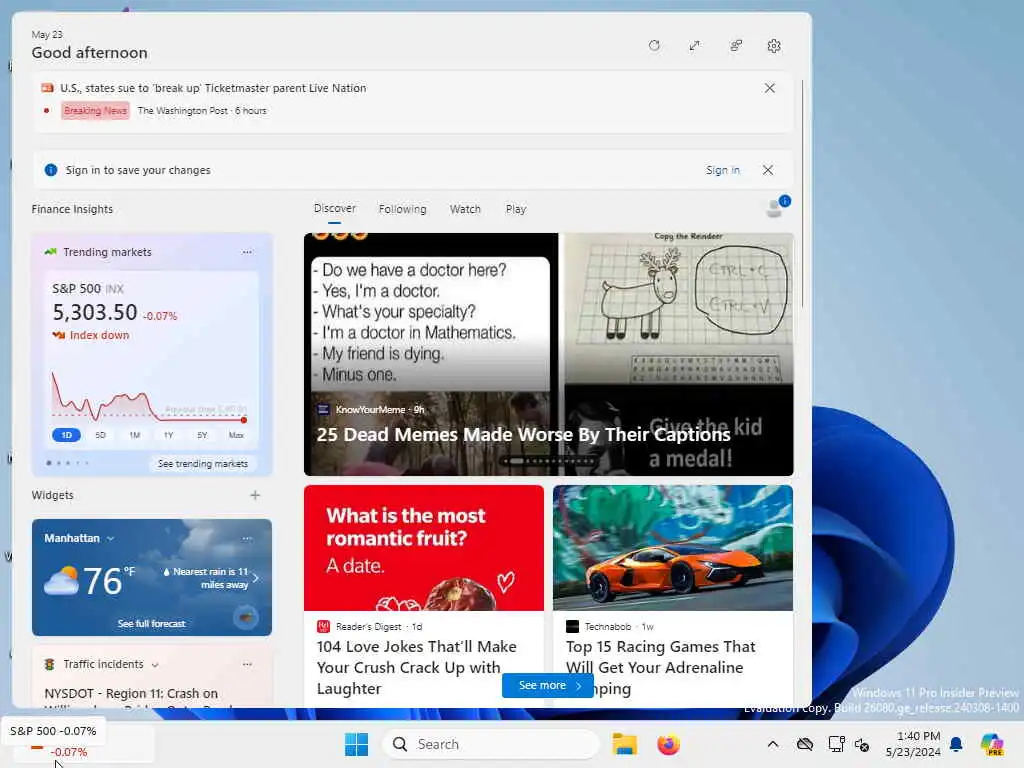The width and height of the screenshot is (1024, 768).
Task: Select the 1D chart range
Action: pyautogui.click(x=66, y=435)
